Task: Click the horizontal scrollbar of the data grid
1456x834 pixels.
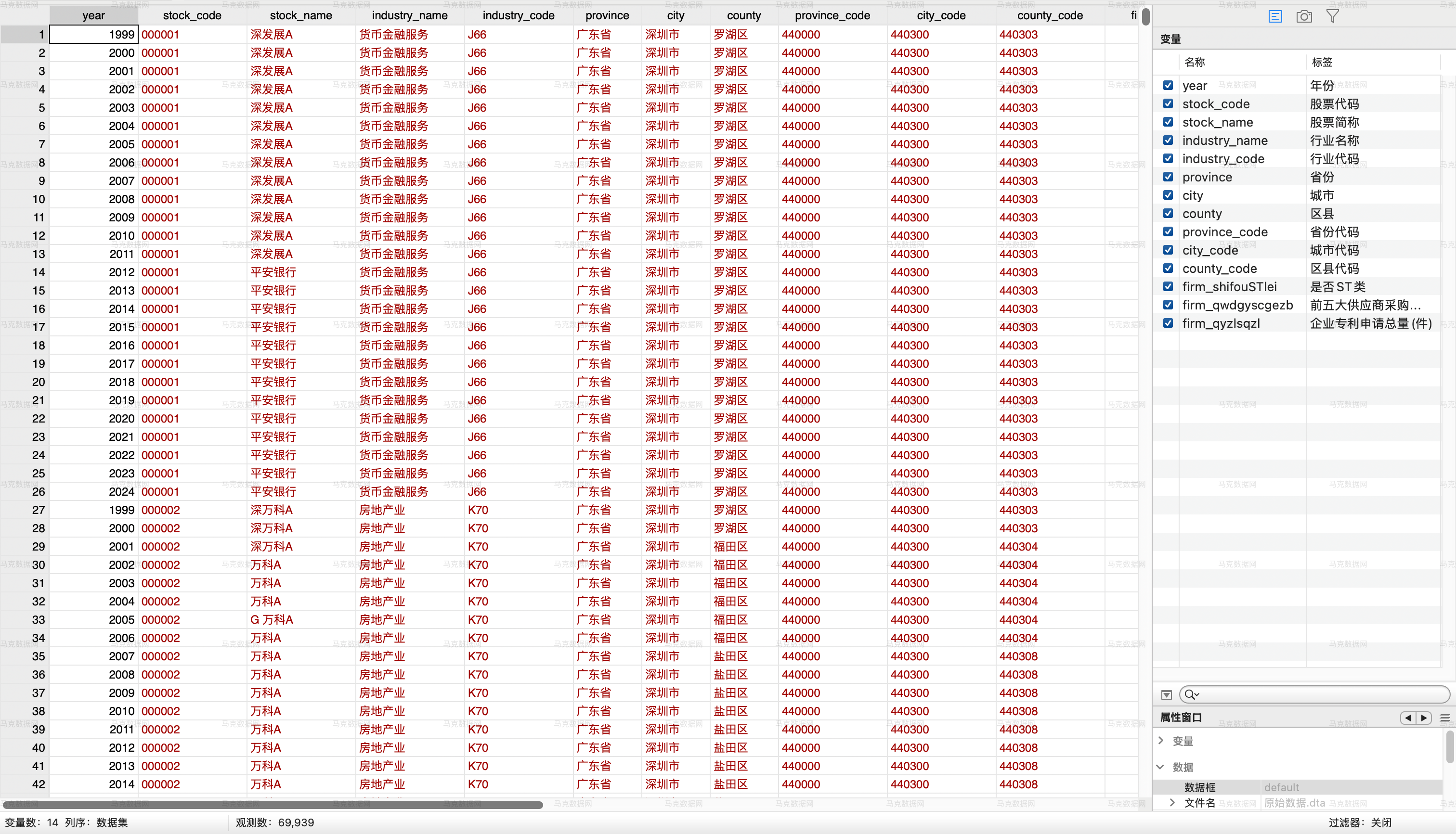Action: point(273,805)
